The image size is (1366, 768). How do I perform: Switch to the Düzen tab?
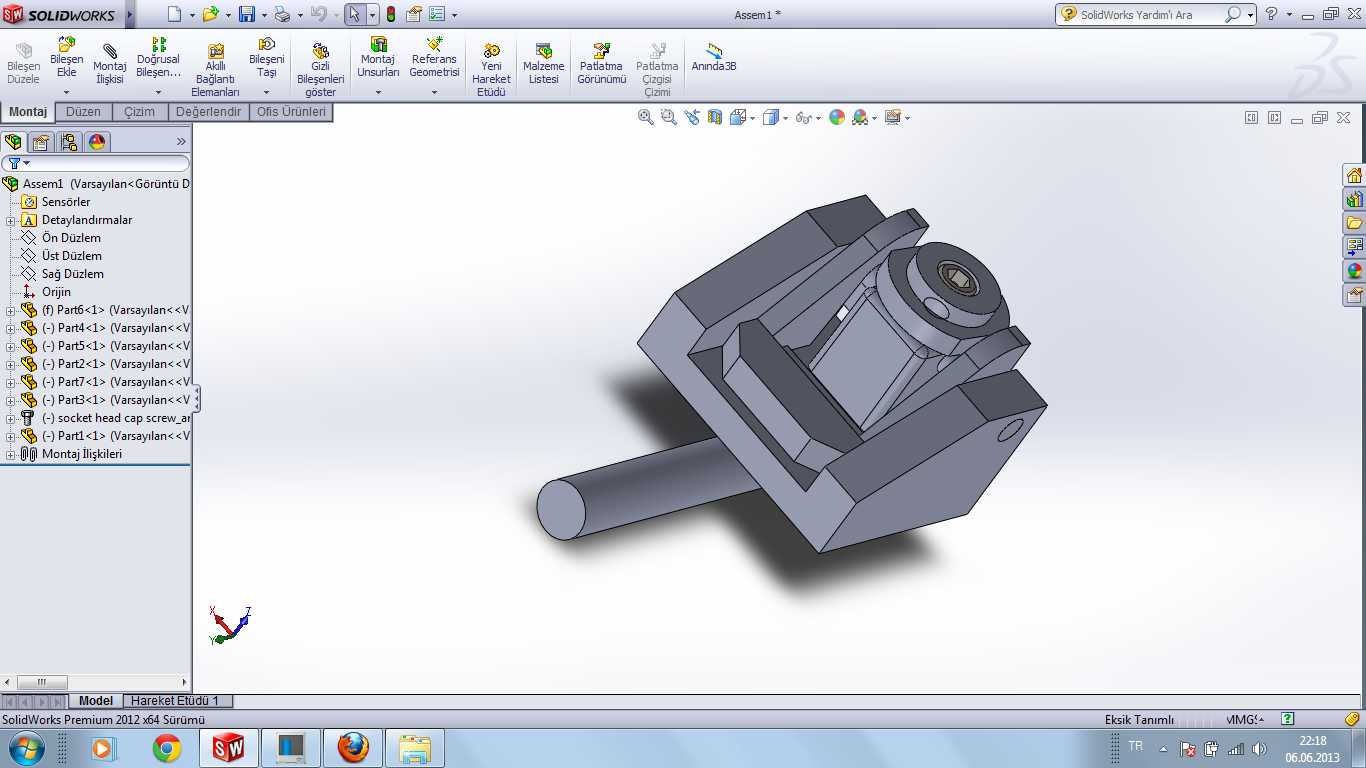click(x=84, y=112)
